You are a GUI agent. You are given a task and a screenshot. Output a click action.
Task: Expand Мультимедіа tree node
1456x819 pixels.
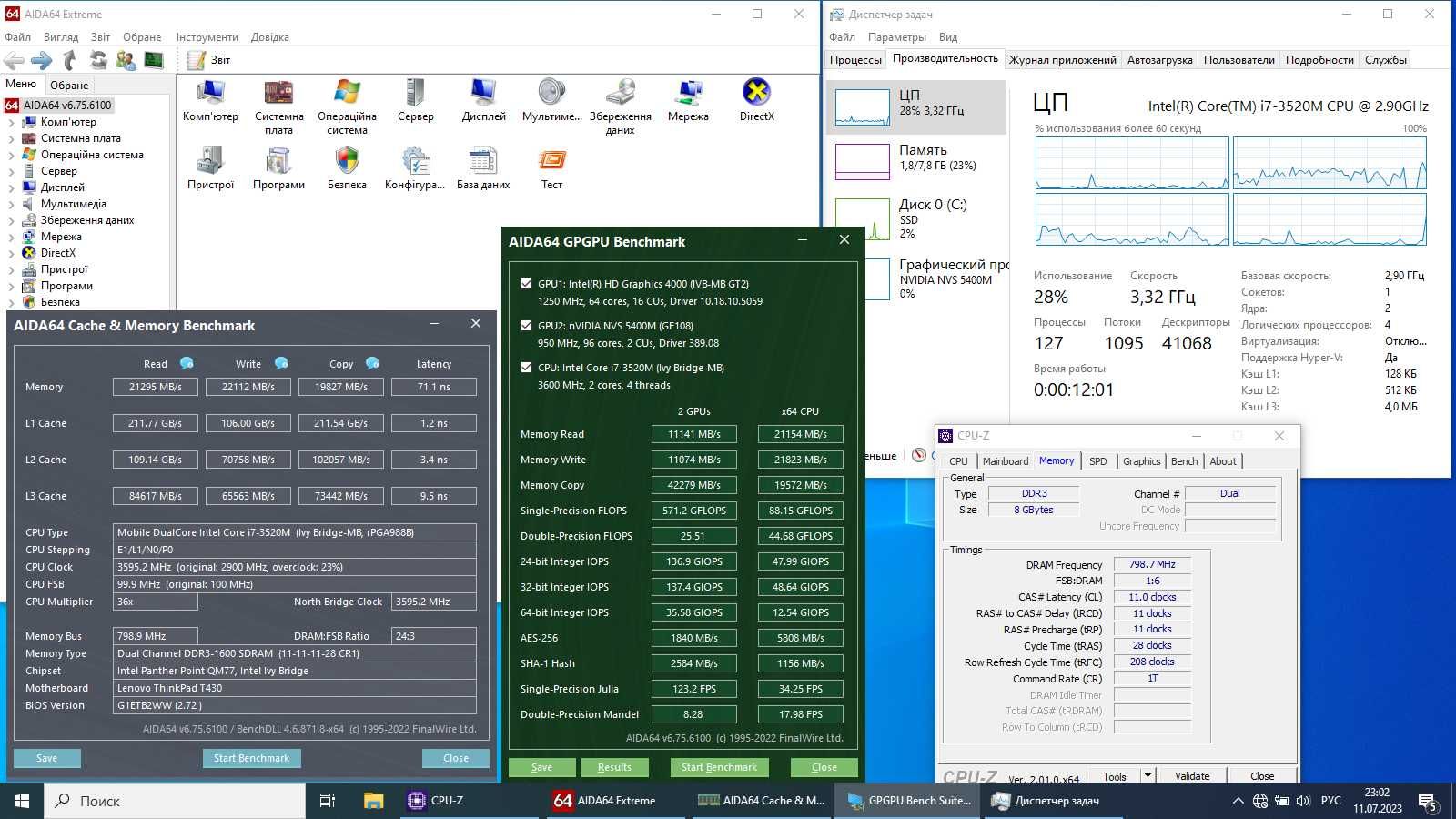11,204
